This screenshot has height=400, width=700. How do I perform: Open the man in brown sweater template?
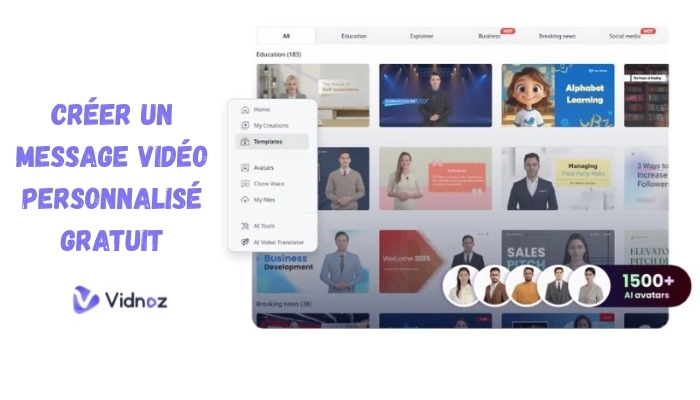[x=343, y=179]
